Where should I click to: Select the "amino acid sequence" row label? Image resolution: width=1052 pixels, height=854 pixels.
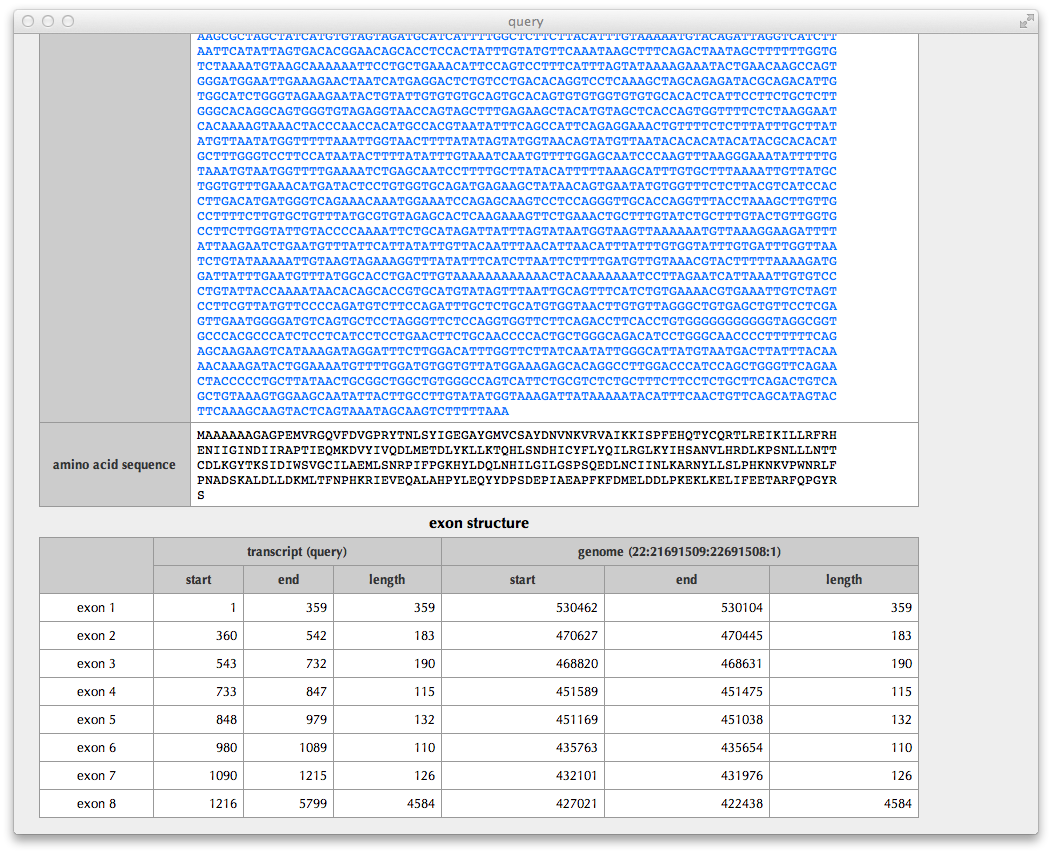point(114,465)
